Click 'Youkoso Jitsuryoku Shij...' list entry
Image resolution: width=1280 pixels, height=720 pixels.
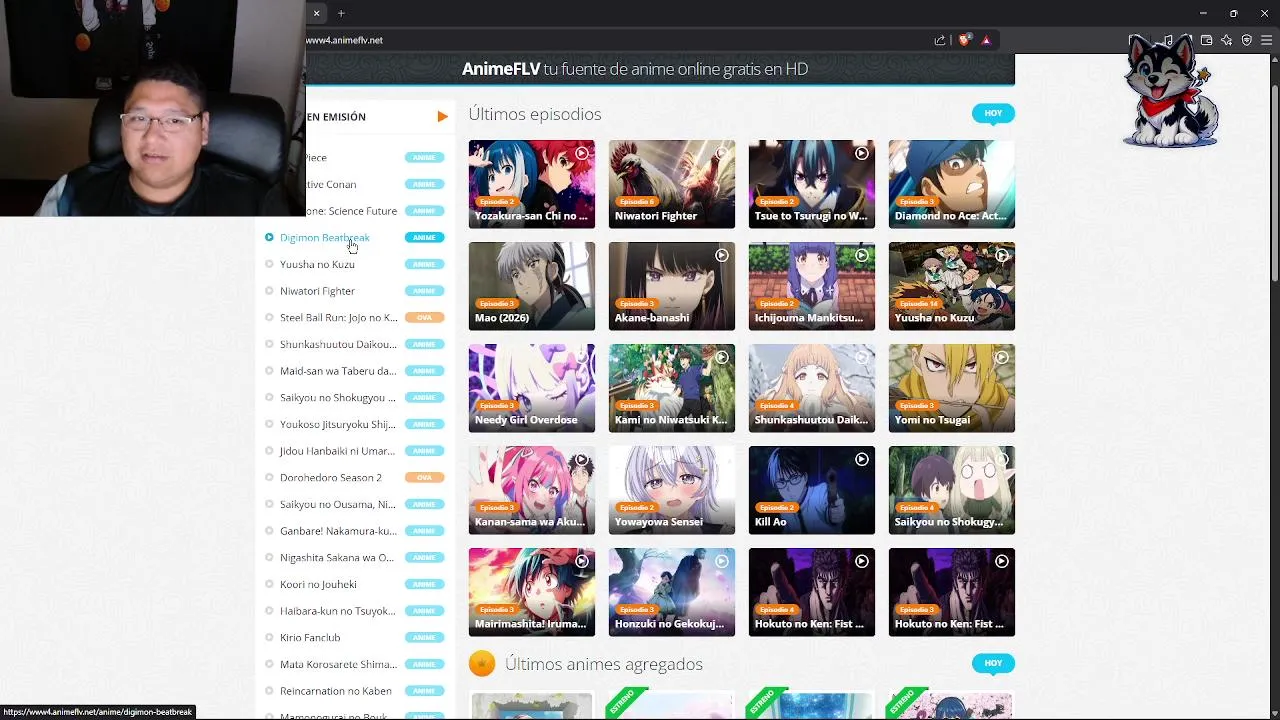(338, 424)
